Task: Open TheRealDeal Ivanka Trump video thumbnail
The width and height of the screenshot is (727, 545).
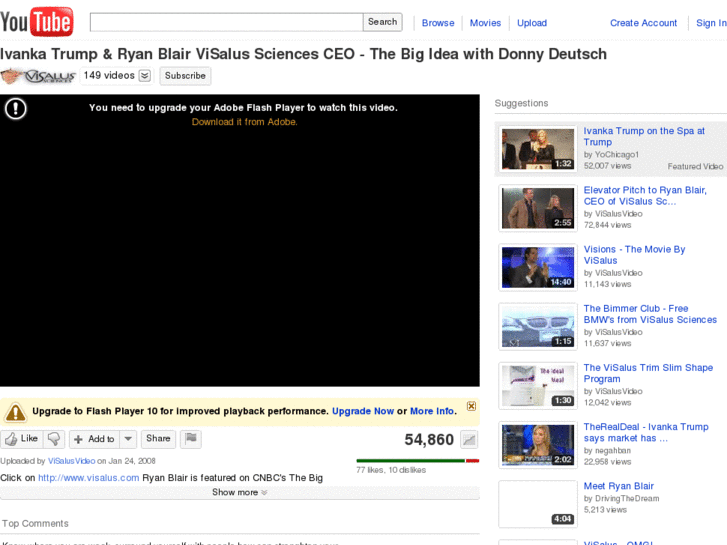Action: (x=538, y=445)
